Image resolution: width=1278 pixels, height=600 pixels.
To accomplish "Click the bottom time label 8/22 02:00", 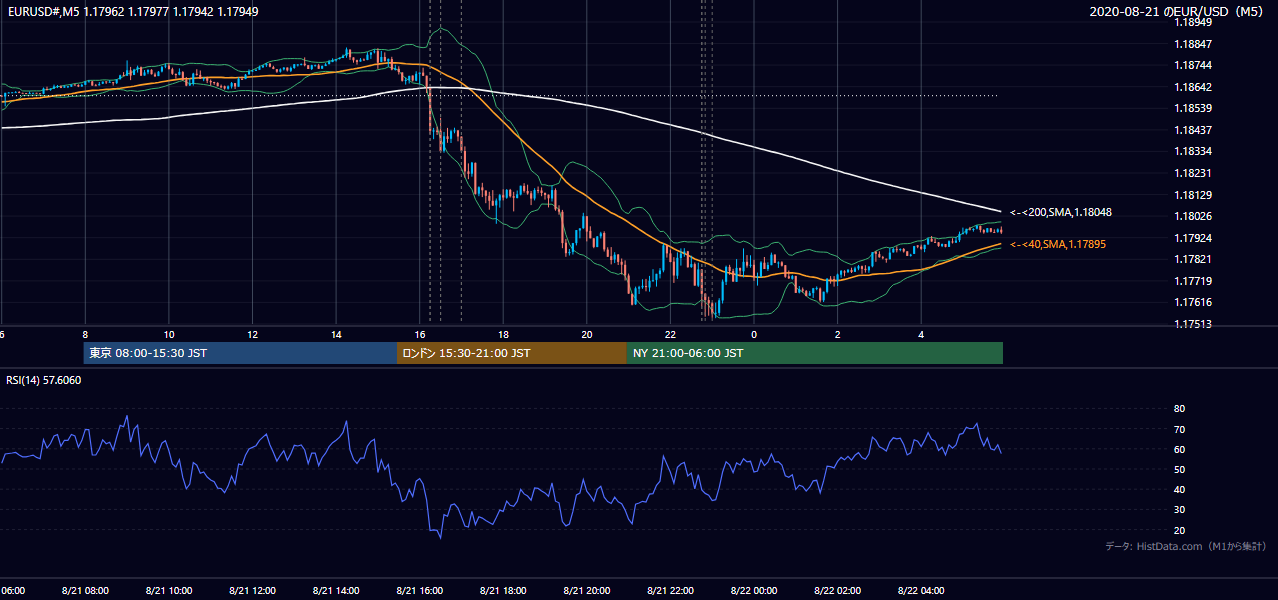I will coord(837,591).
